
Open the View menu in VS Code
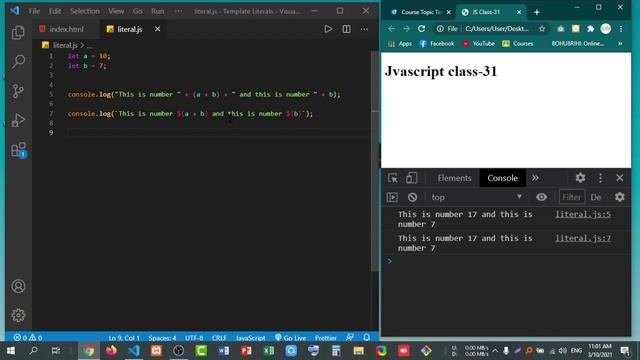click(116, 11)
